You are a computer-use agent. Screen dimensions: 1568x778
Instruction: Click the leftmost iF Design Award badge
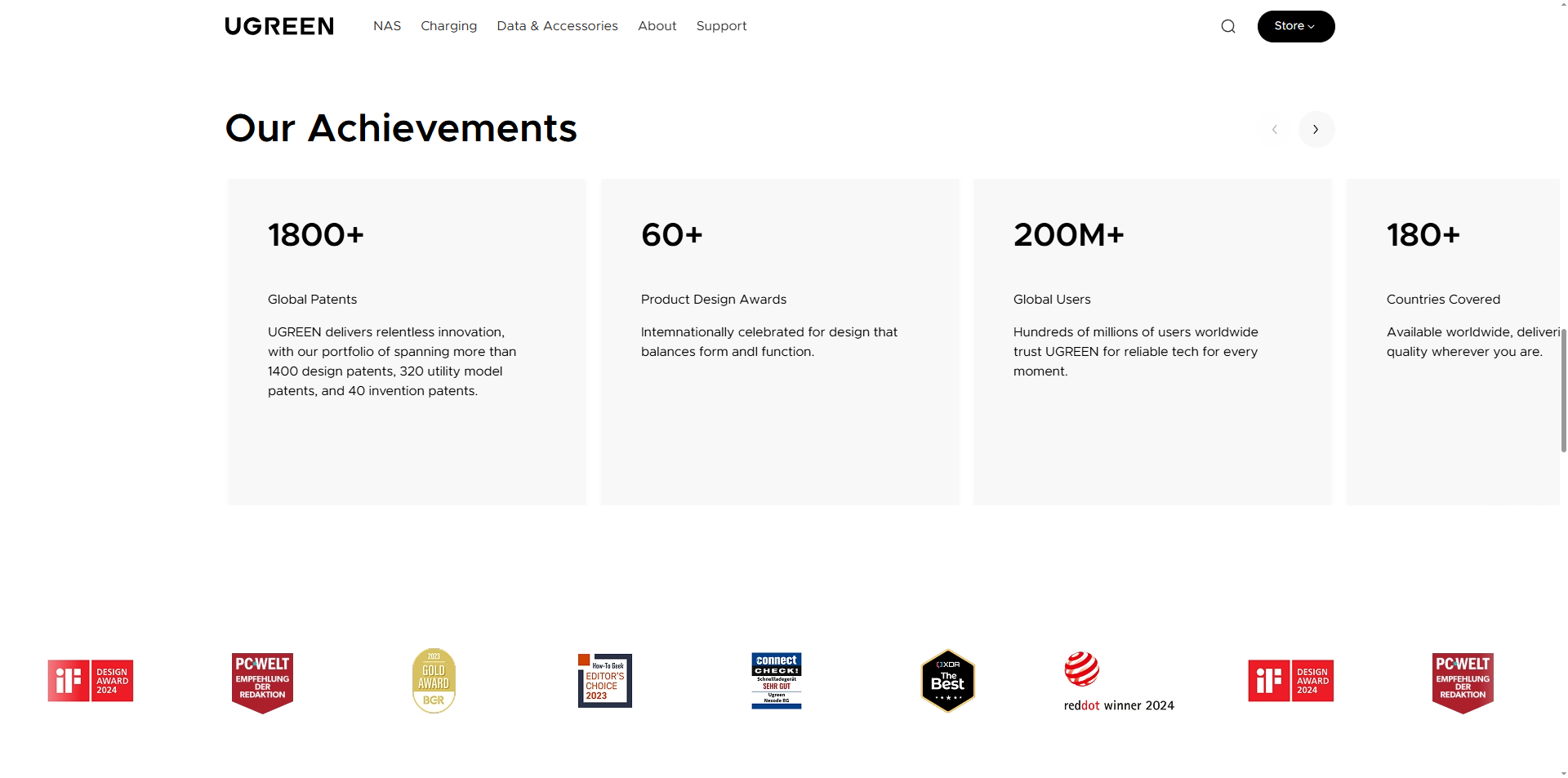pos(91,681)
